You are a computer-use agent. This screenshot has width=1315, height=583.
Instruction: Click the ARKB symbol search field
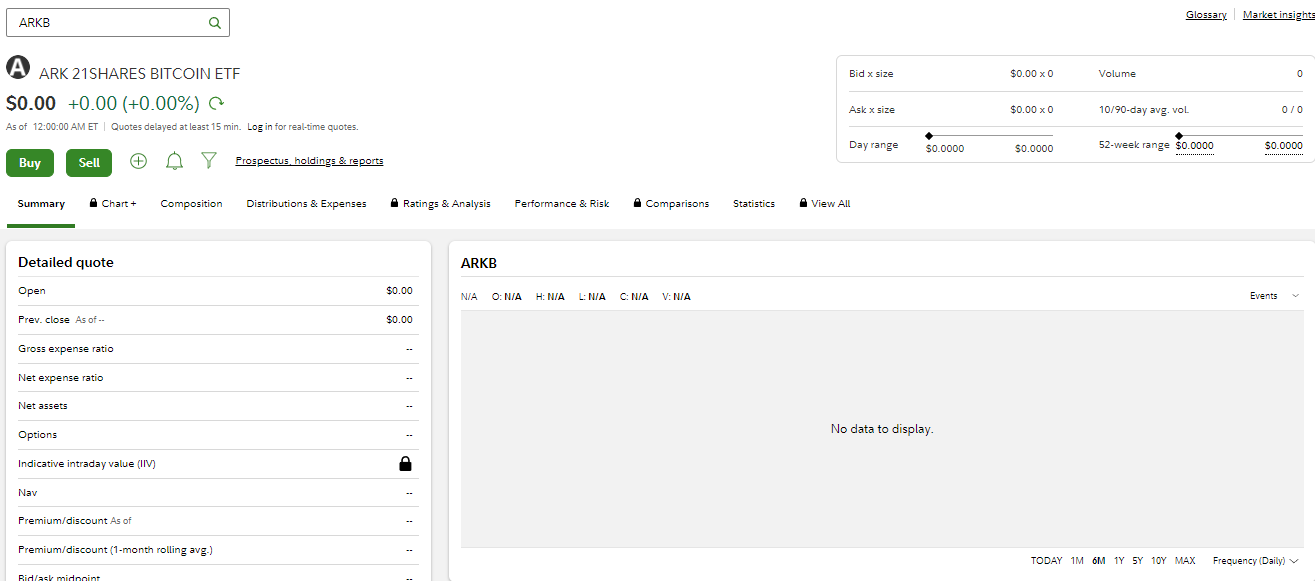pyautogui.click(x=118, y=23)
